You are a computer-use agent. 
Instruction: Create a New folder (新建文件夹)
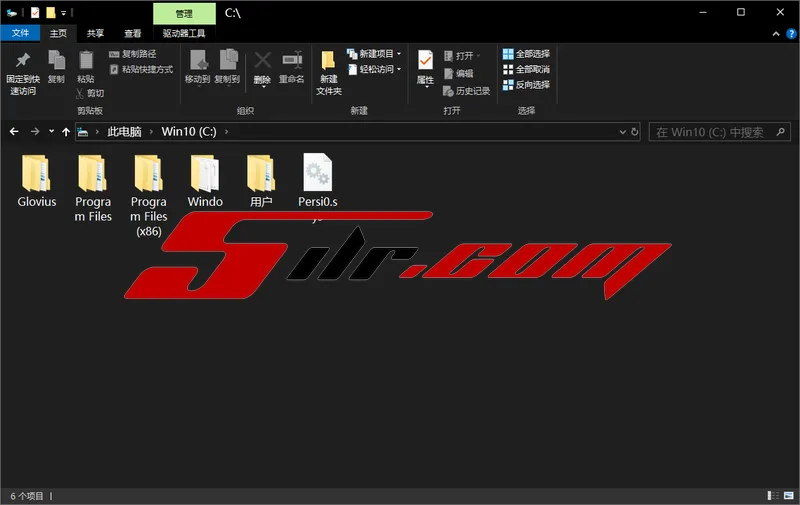(329, 73)
